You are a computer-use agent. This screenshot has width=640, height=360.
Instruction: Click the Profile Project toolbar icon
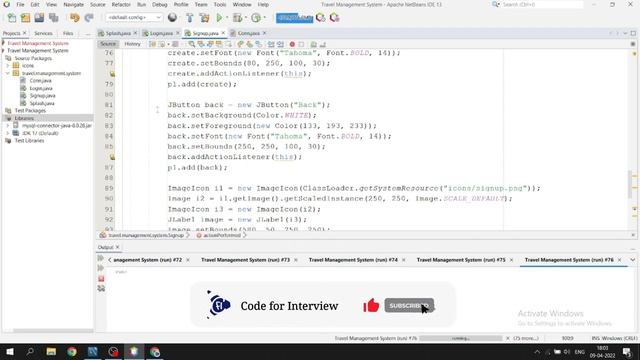tap(256, 18)
